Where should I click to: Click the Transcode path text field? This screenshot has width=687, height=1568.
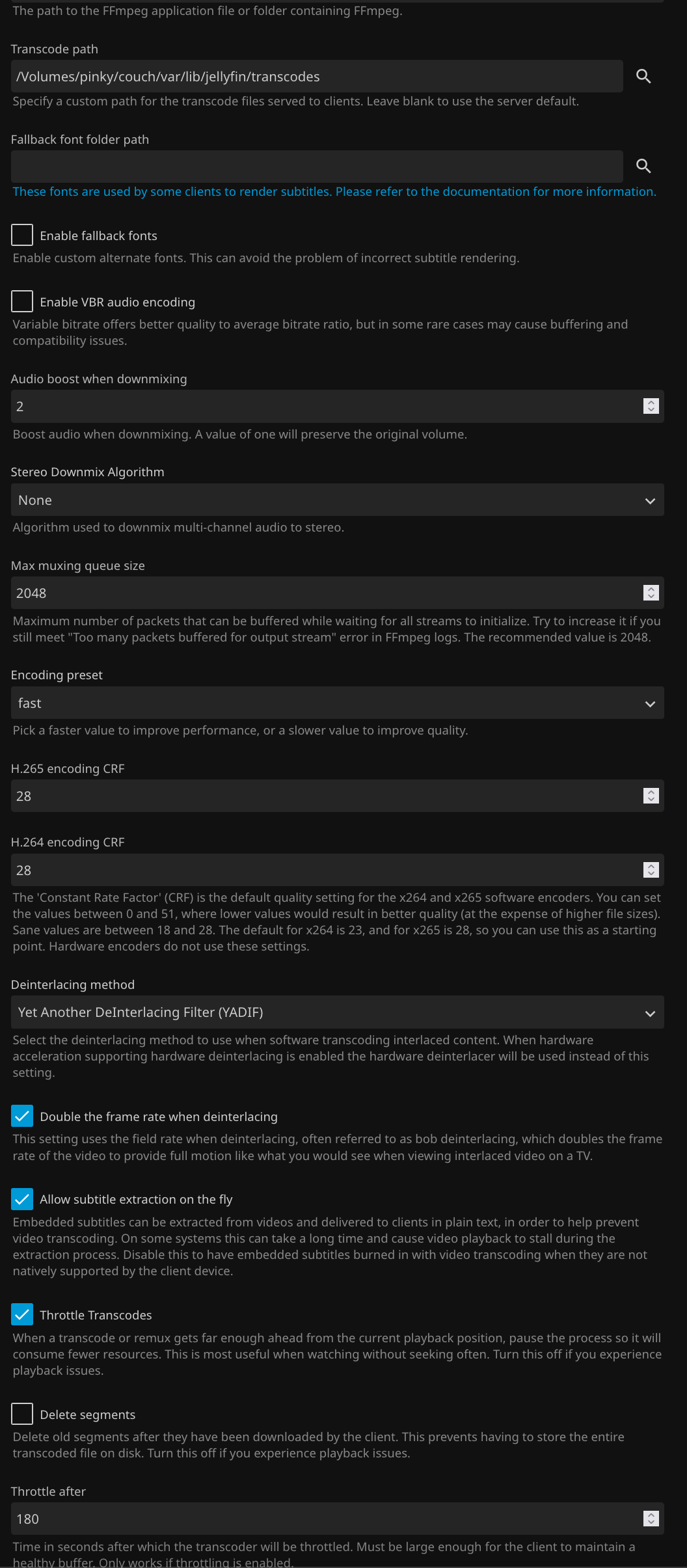(x=316, y=77)
